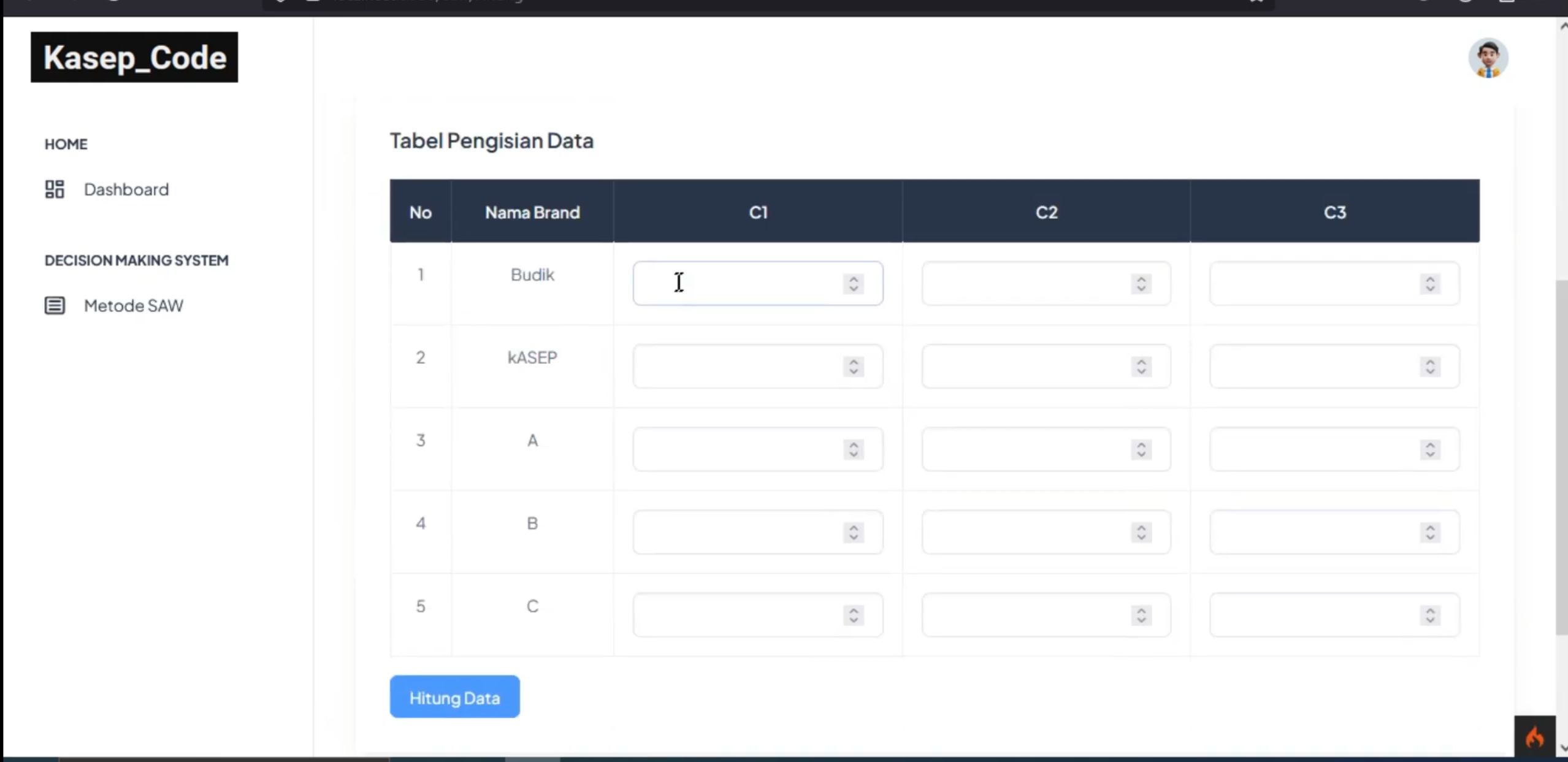Click the C2 stepper arrows for brand A
Screen dimensions: 1568x762
coord(1141,449)
